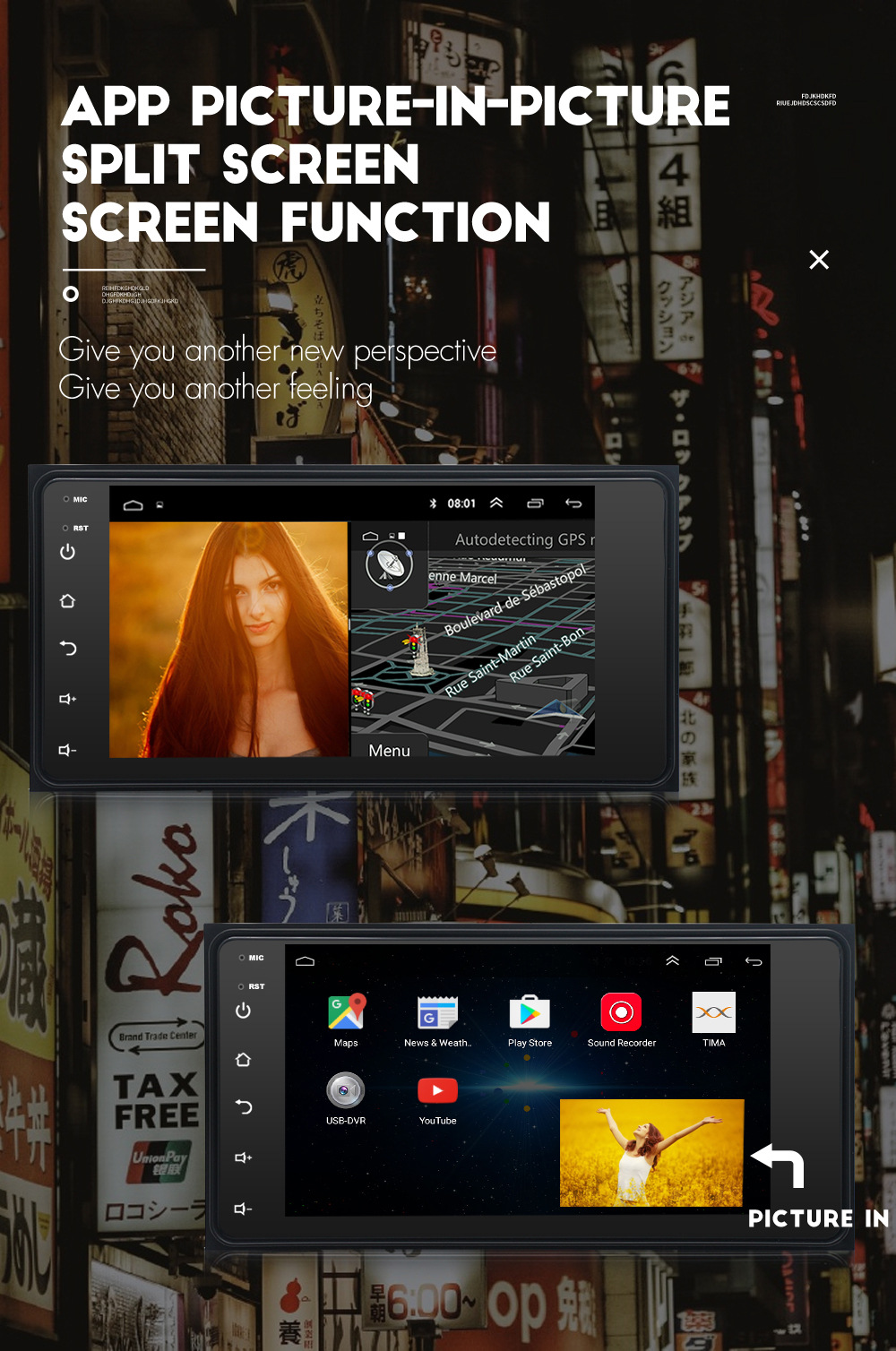Open Menu in navigation app
This screenshot has width=896, height=1351.
pos(390,751)
